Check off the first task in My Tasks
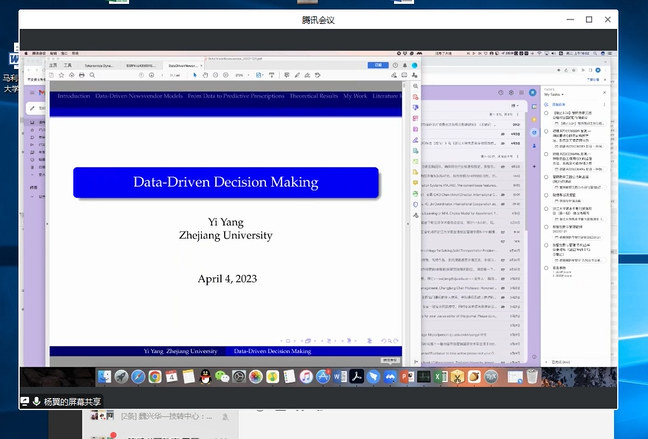The image size is (648, 439). (546, 114)
